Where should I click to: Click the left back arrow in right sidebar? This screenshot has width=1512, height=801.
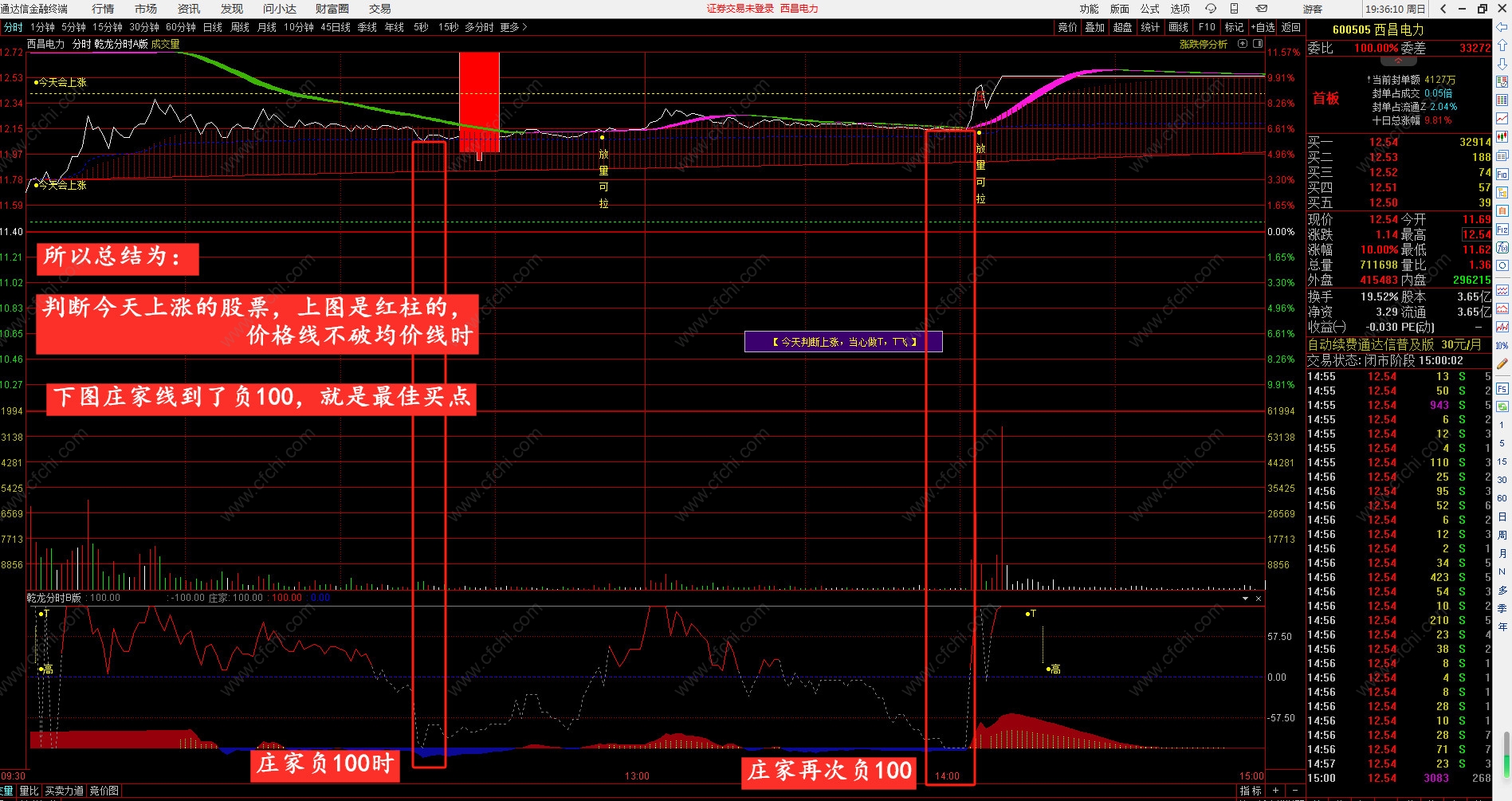[x=1502, y=29]
